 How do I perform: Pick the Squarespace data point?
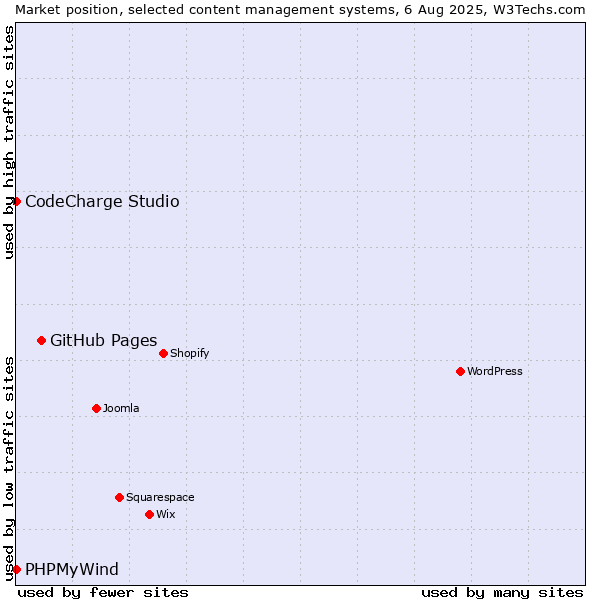(x=119, y=497)
